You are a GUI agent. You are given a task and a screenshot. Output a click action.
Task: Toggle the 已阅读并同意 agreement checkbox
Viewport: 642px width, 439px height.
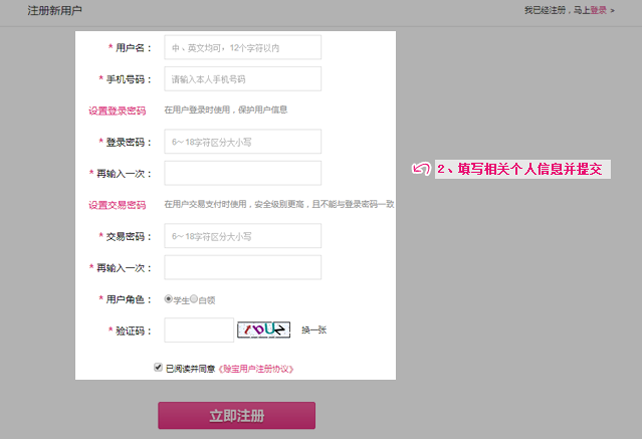pos(158,367)
